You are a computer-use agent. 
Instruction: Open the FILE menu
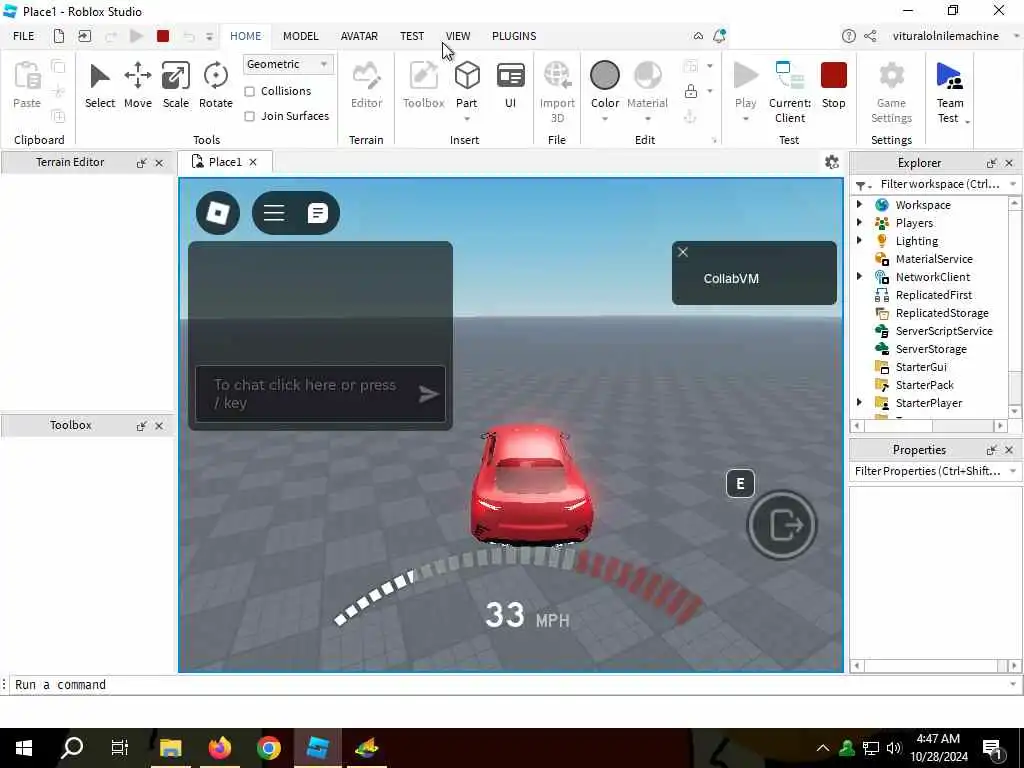point(24,36)
